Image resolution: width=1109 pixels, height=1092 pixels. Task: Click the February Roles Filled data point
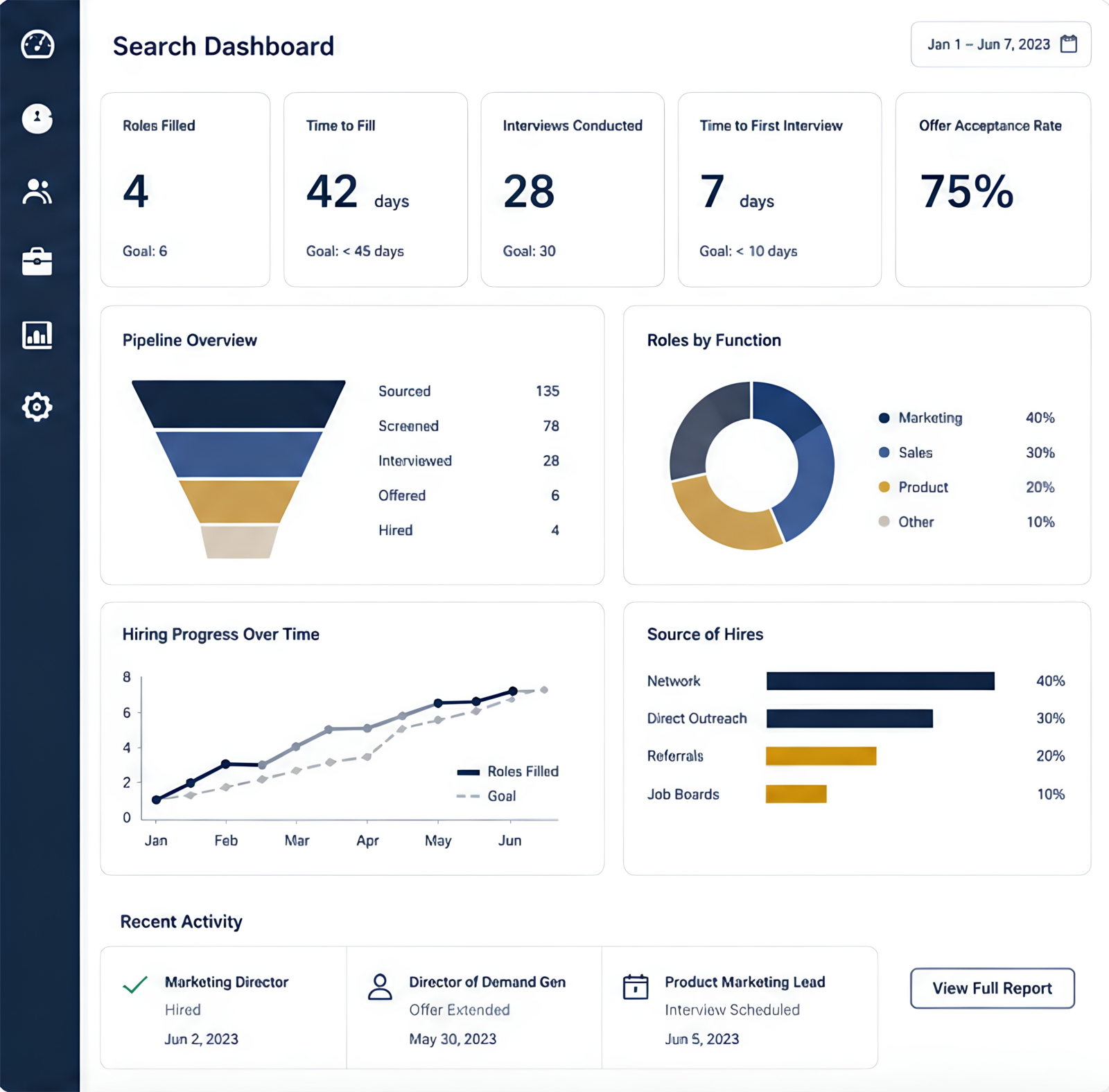click(x=225, y=764)
